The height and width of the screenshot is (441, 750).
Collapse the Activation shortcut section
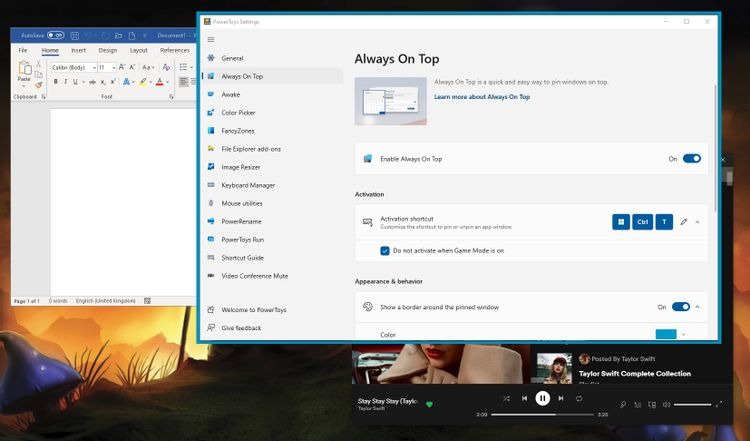point(697,222)
